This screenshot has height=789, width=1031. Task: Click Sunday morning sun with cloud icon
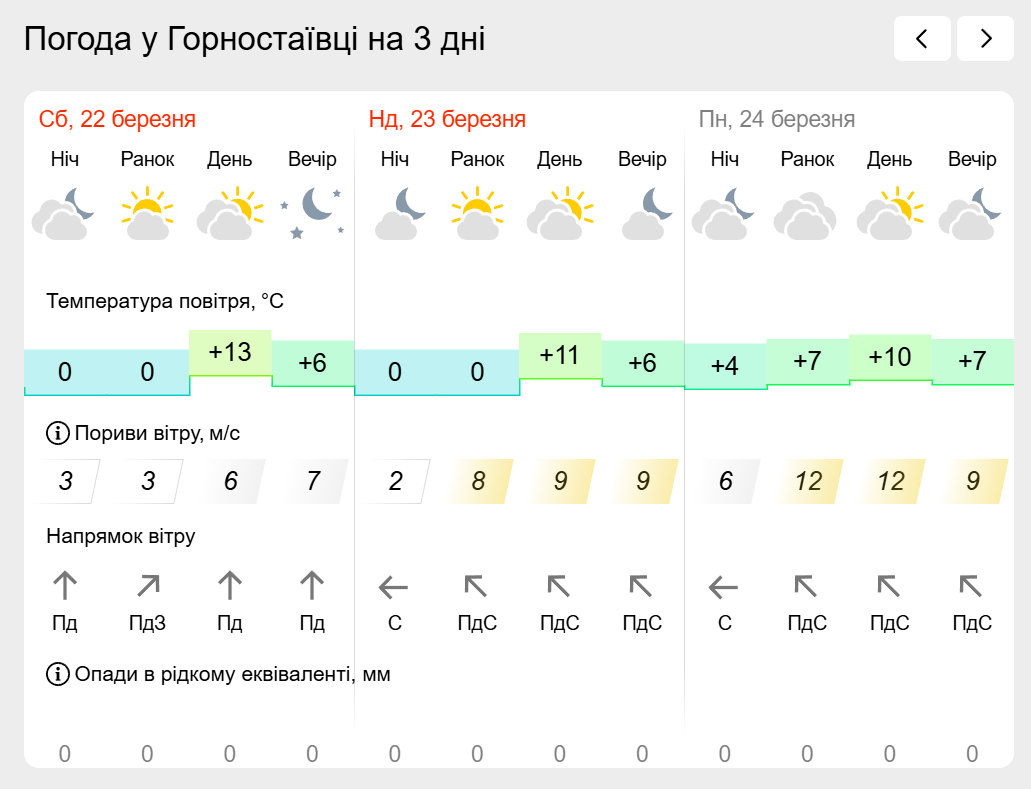coord(477,213)
